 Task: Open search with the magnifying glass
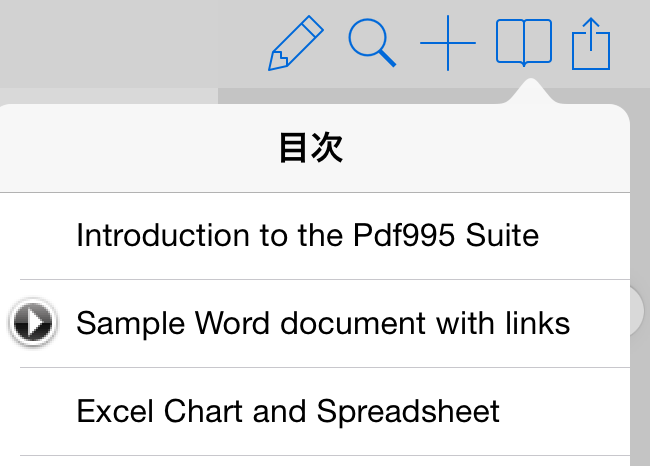[372, 43]
